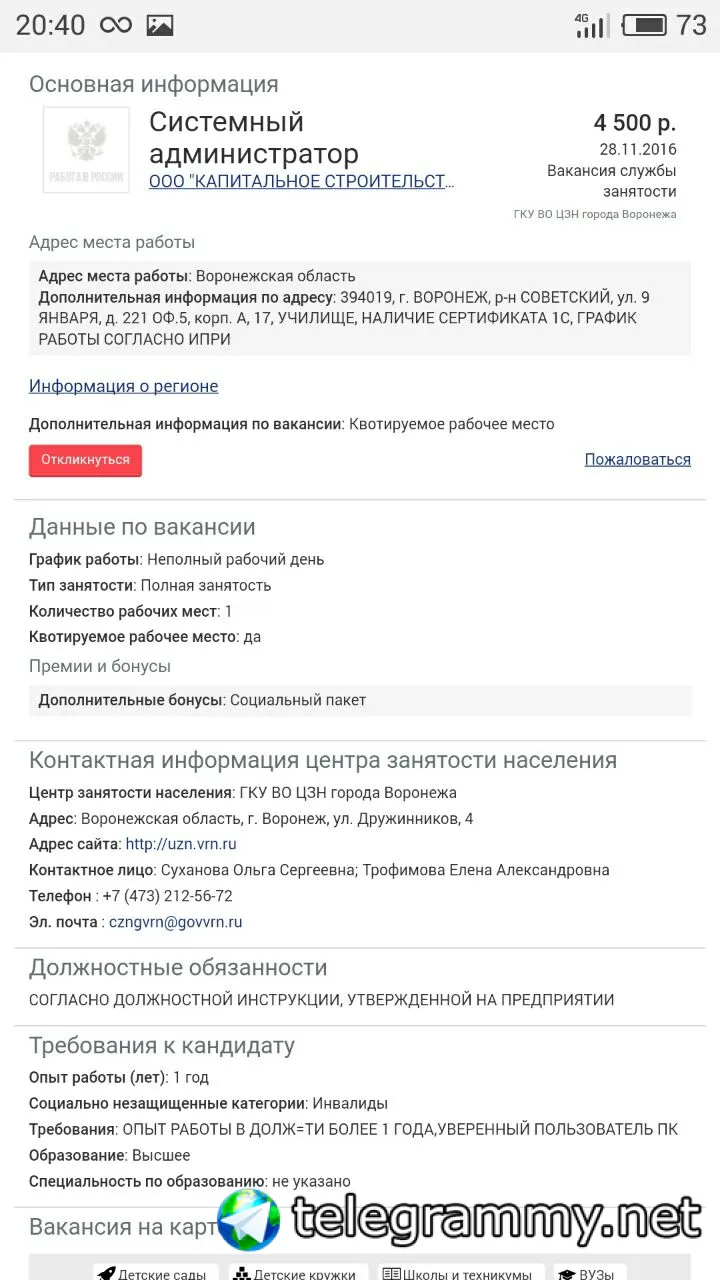This screenshot has width=720, height=1280.
Task: Tap the image notification icon in status bar
Action: point(160,25)
